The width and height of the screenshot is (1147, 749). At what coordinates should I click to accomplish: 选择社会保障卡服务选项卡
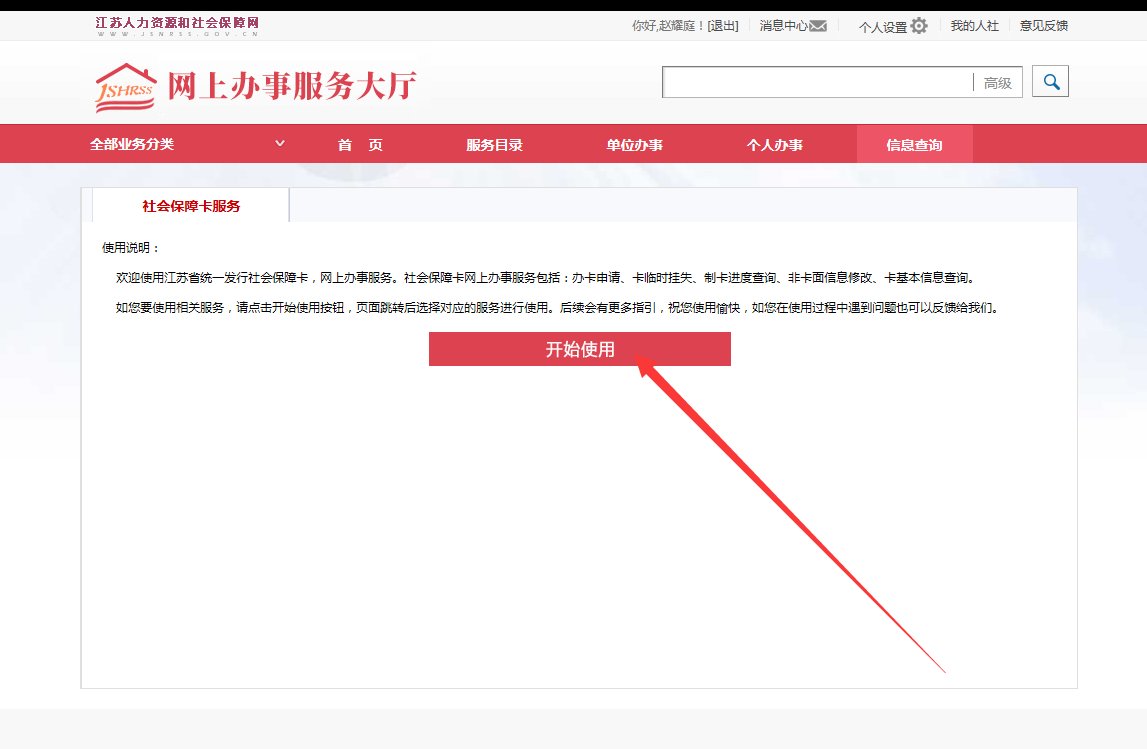coord(190,205)
